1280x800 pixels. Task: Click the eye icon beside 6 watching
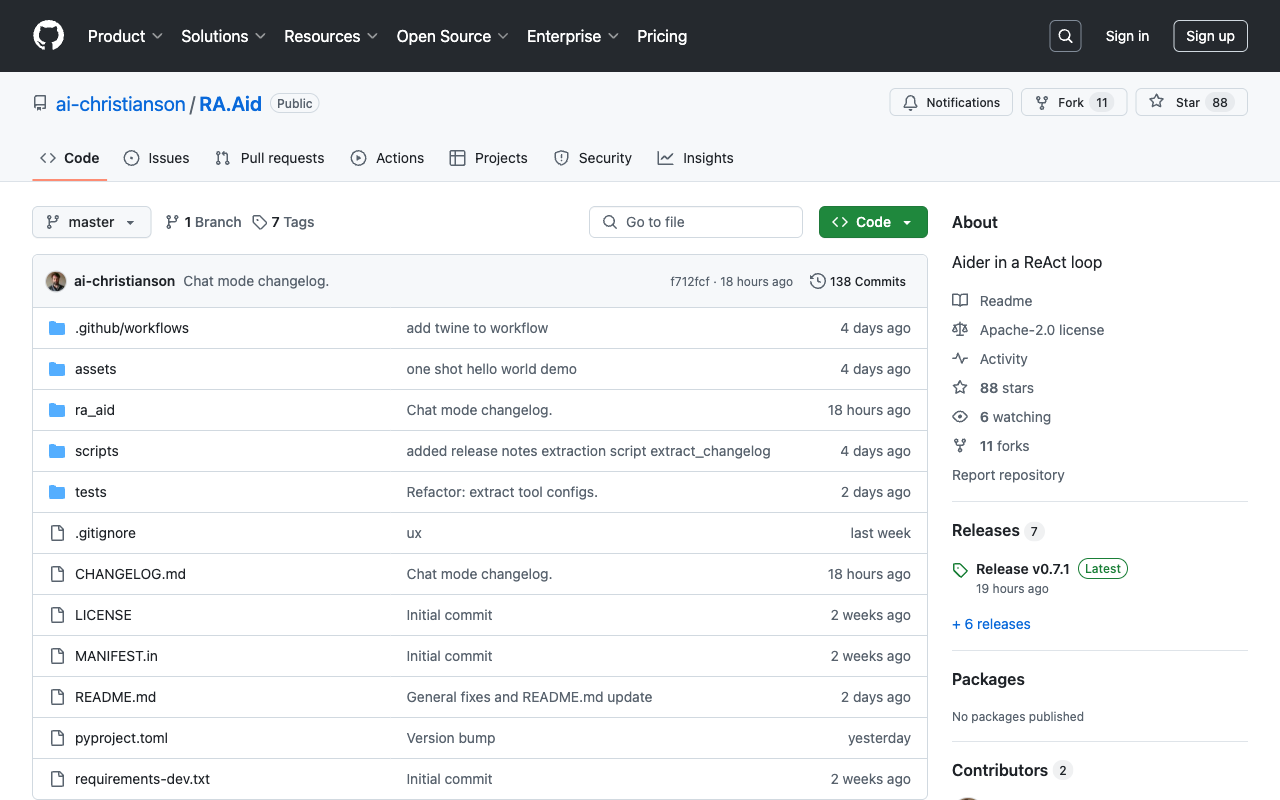[x=960, y=417]
